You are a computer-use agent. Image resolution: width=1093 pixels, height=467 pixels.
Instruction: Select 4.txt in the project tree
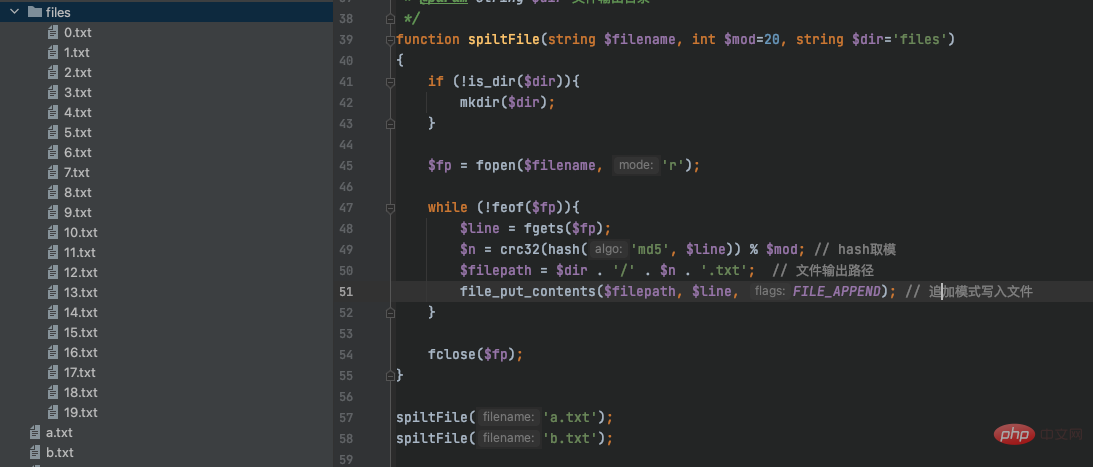(x=77, y=112)
